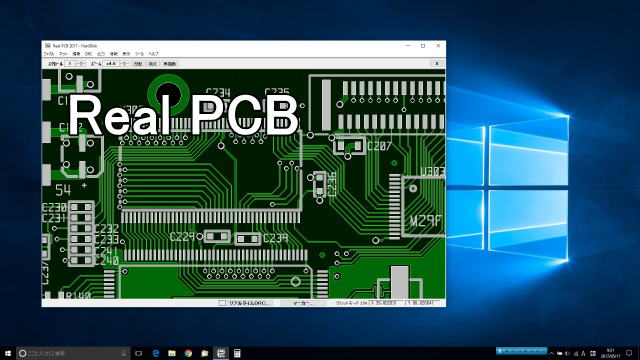The height and width of the screenshot is (360, 640).
Task: Show hidden system tray icons
Action: click(551, 353)
